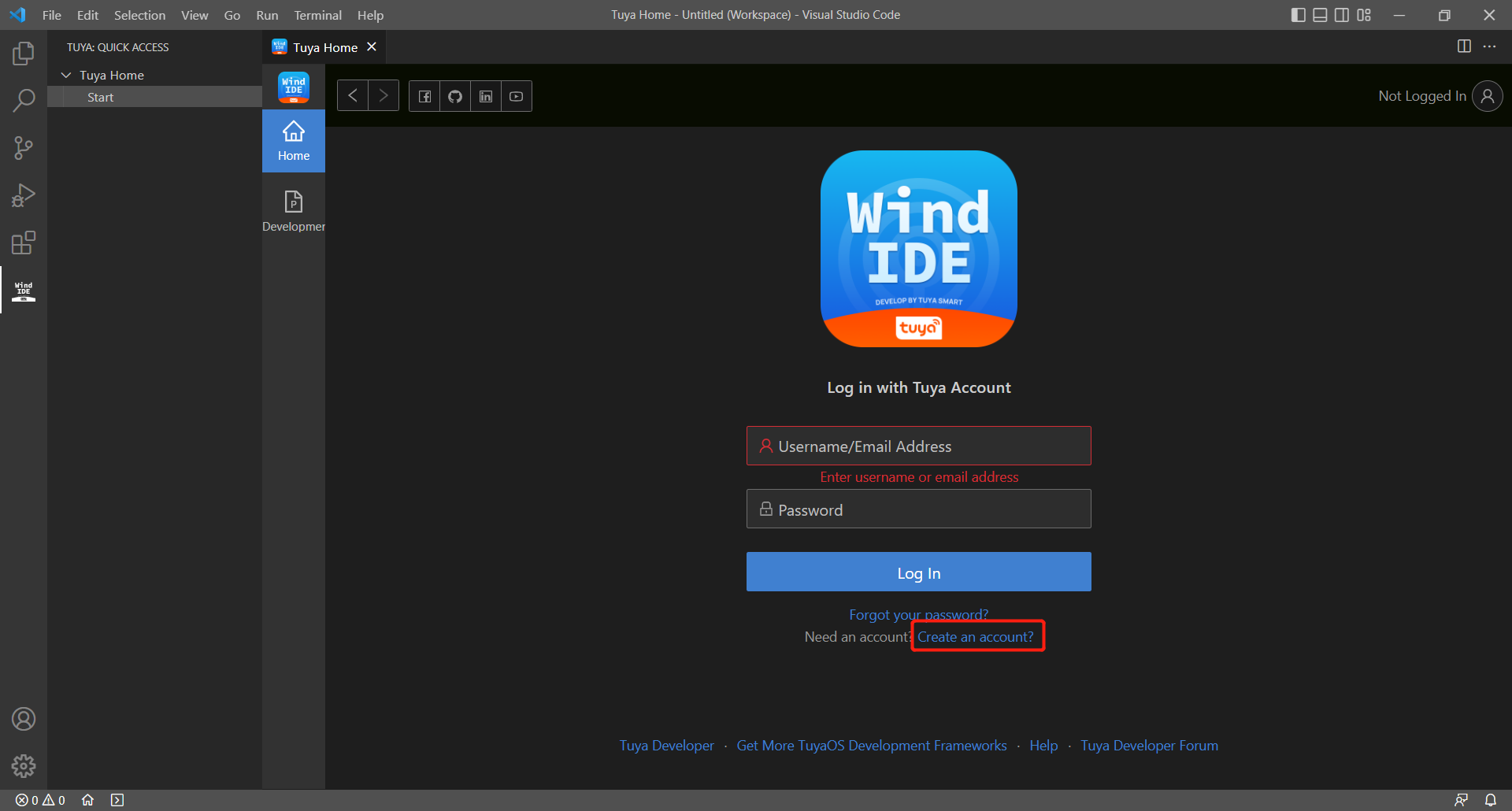Viewport: 1512px width, 811px height.
Task: Open feedback icon in the status bar
Action: point(1461,800)
